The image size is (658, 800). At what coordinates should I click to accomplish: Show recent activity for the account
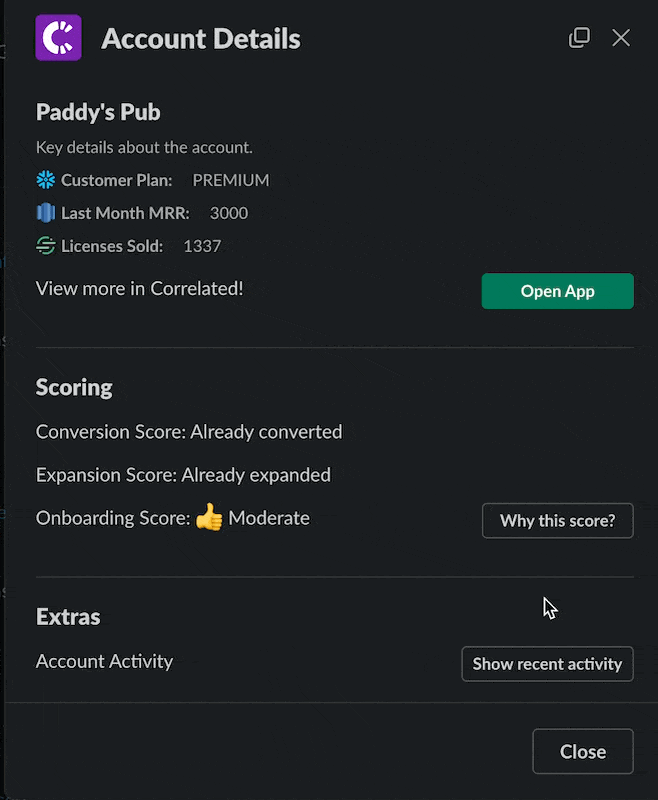pyautogui.click(x=547, y=664)
